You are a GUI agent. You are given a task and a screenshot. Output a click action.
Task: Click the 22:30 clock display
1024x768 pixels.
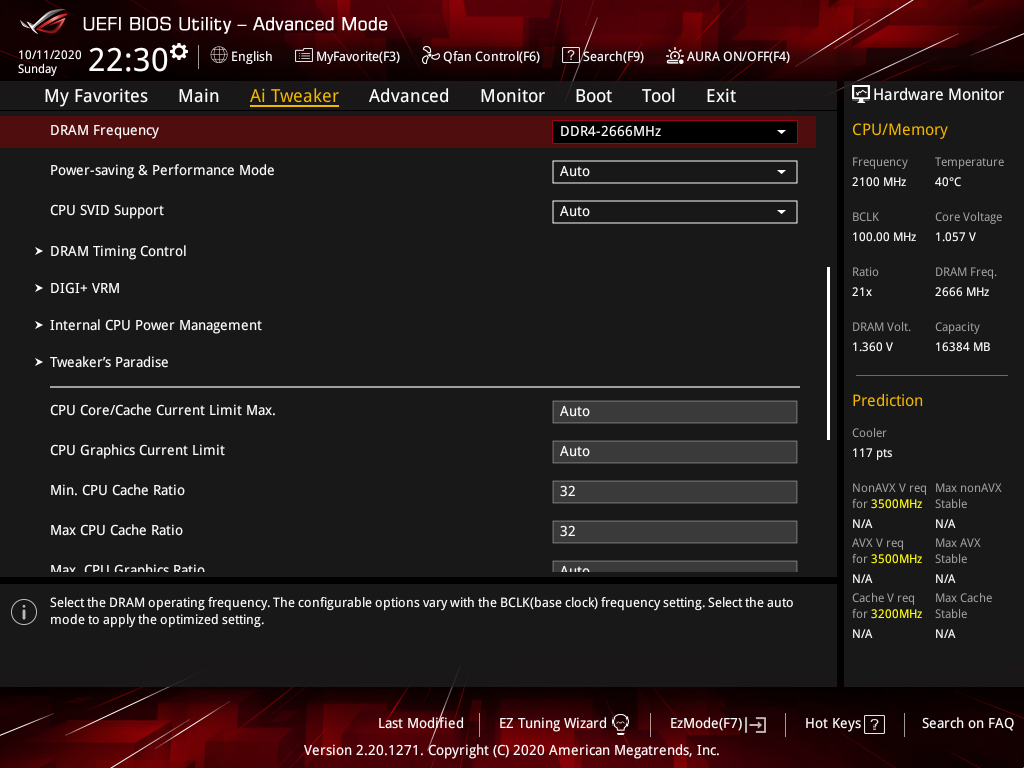(x=128, y=60)
